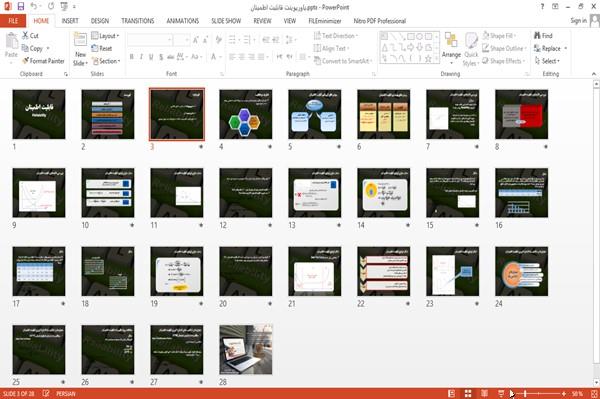
Task: Expand the Text Direction dropdown
Action: click(x=336, y=36)
